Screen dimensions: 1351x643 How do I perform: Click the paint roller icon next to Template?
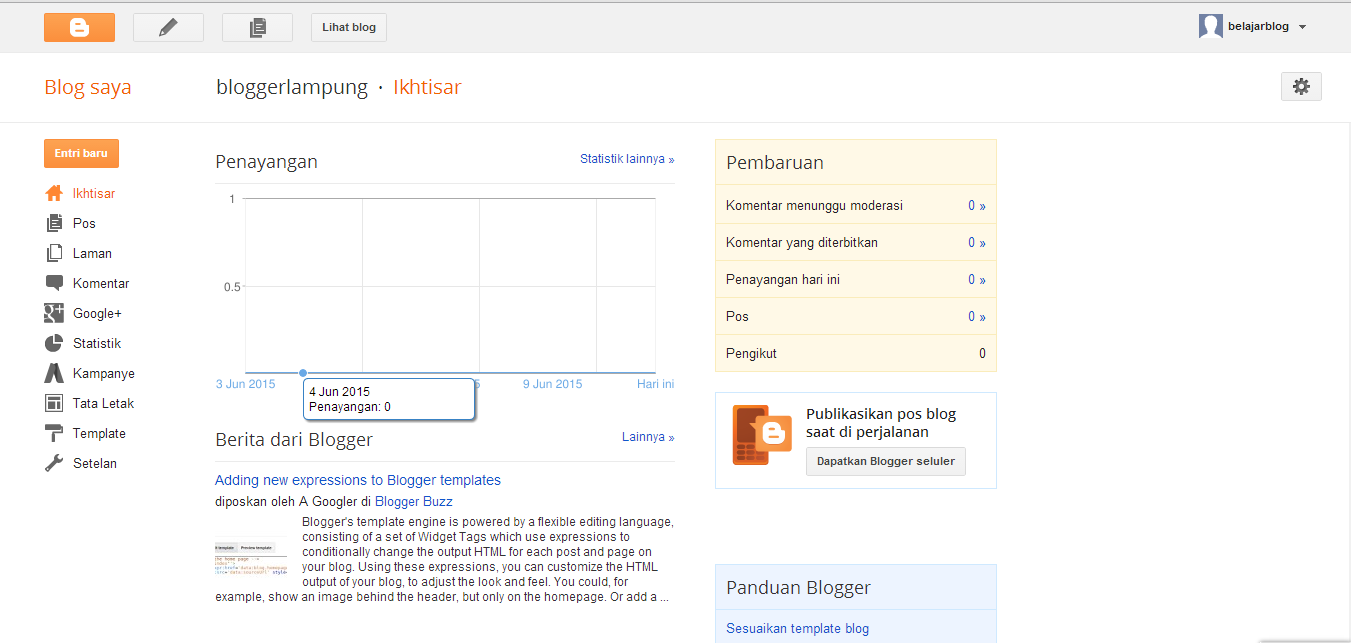[54, 433]
